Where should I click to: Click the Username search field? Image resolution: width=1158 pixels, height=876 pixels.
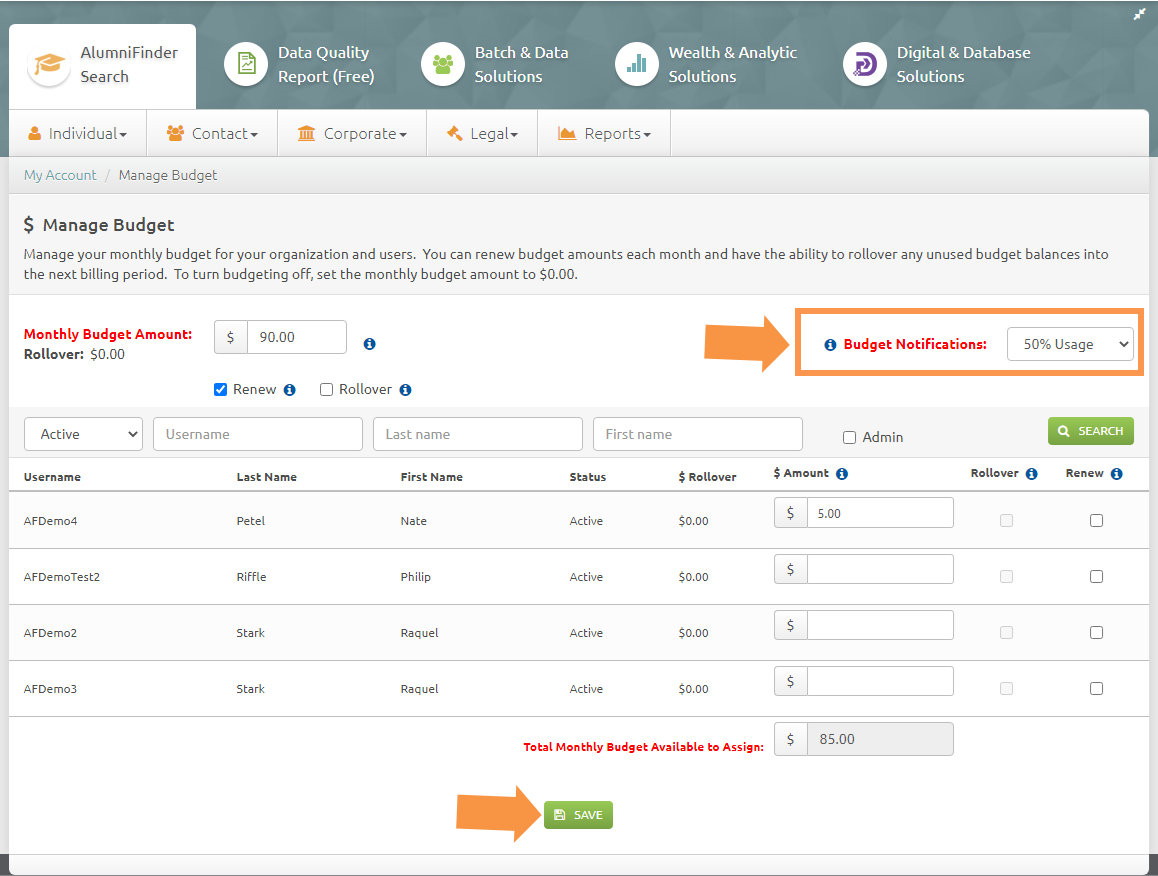[x=258, y=434]
